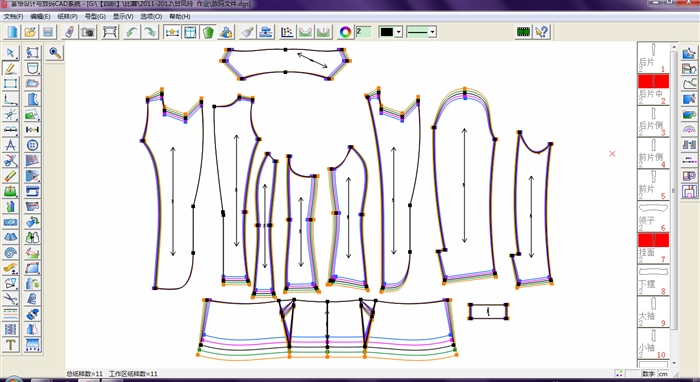Save file with floppy disk icon
700x382 pixels.
48,32
